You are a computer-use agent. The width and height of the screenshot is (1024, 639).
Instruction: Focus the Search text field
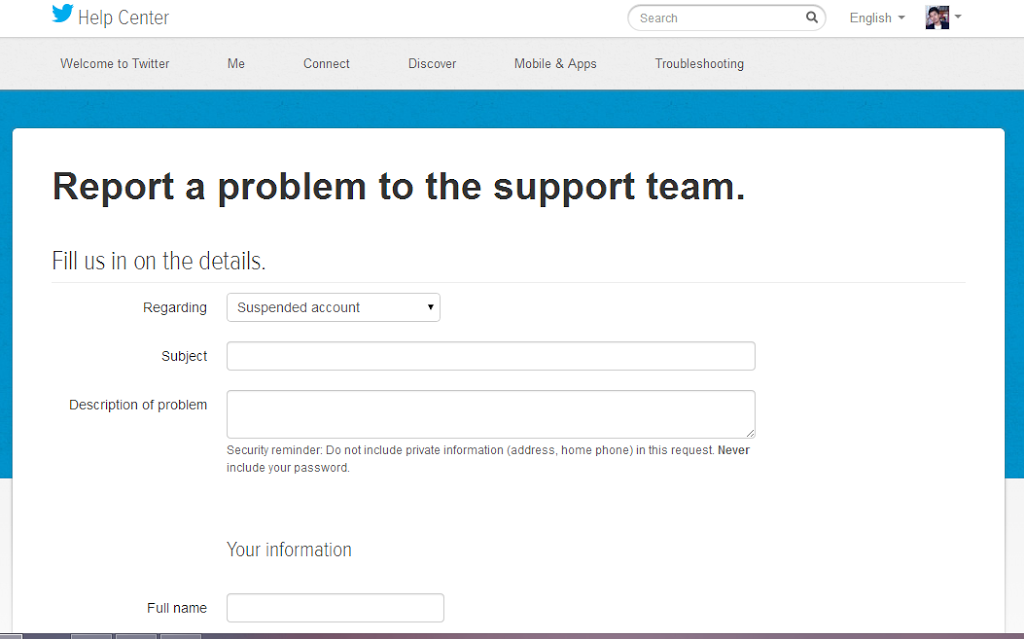[720, 18]
